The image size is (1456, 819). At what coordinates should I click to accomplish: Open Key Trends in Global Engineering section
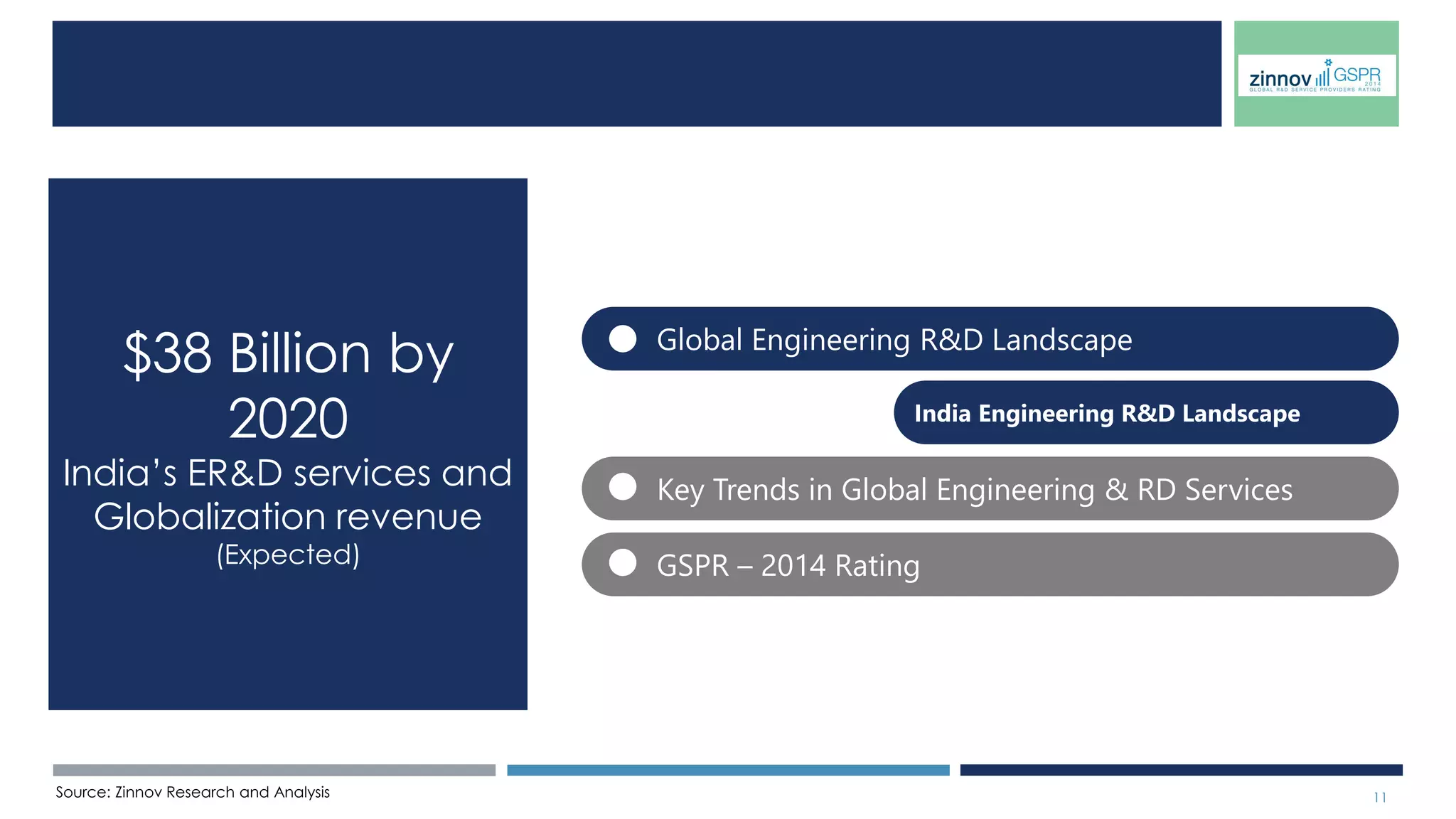click(974, 489)
